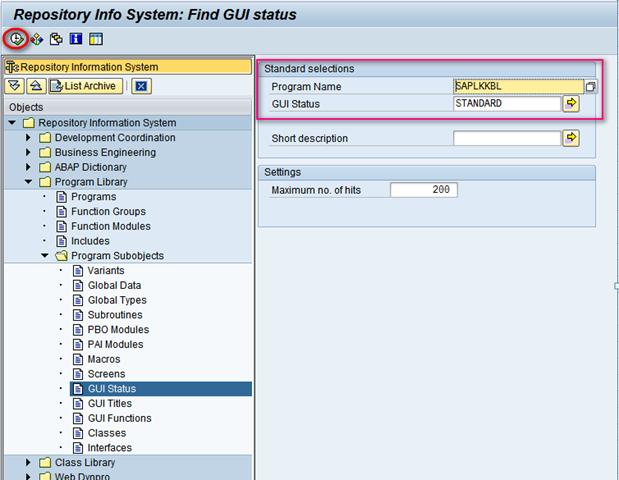Open multiple selection for Short description
The image size is (619, 480).
coord(571,138)
